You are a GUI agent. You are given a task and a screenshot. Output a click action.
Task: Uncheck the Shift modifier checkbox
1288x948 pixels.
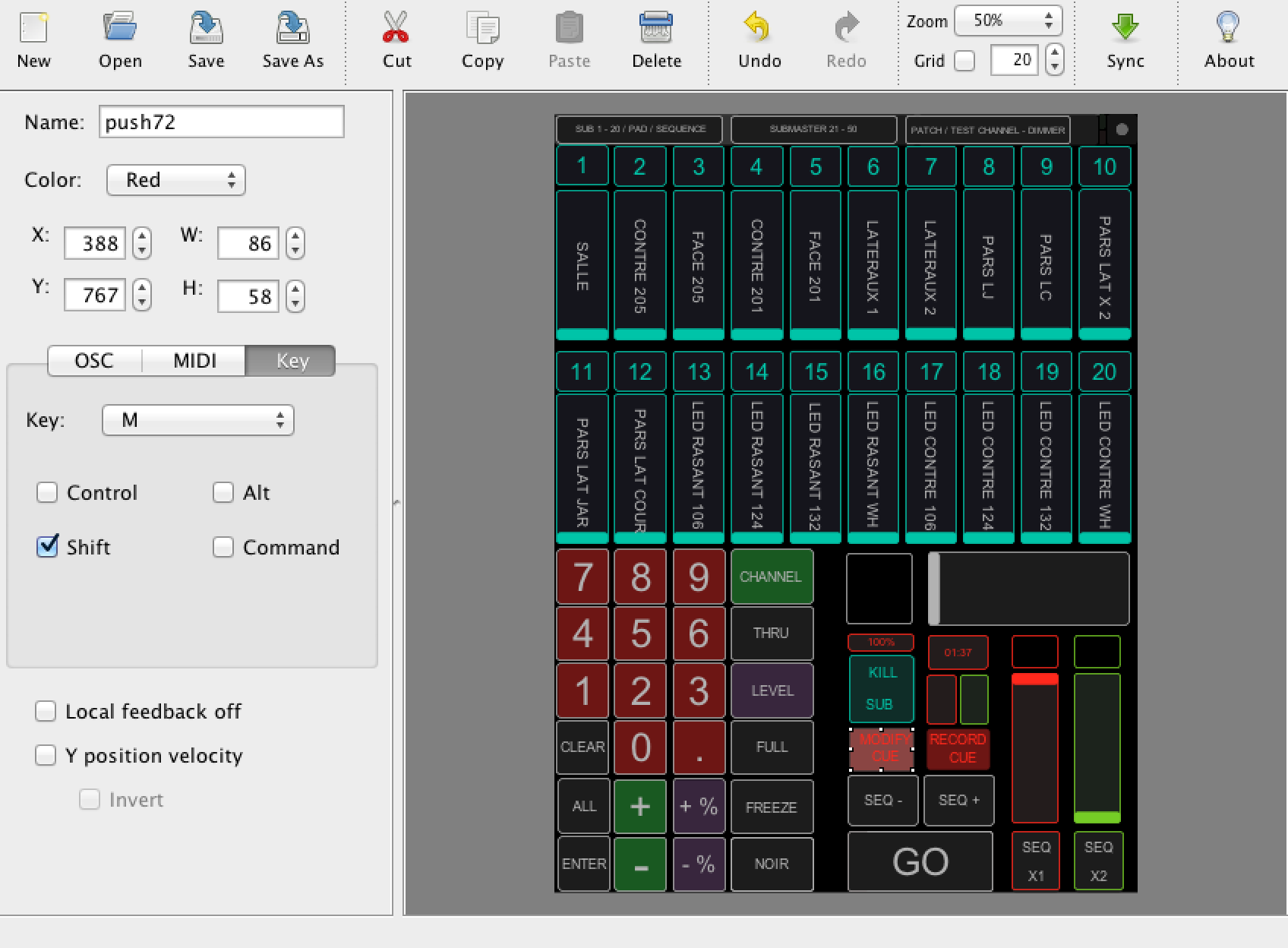tap(47, 546)
